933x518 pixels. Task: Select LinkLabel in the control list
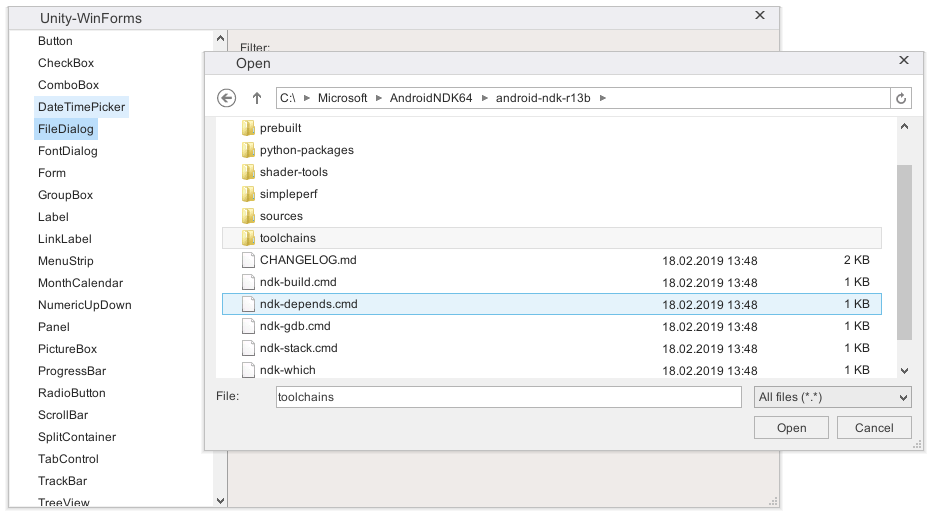click(65, 239)
